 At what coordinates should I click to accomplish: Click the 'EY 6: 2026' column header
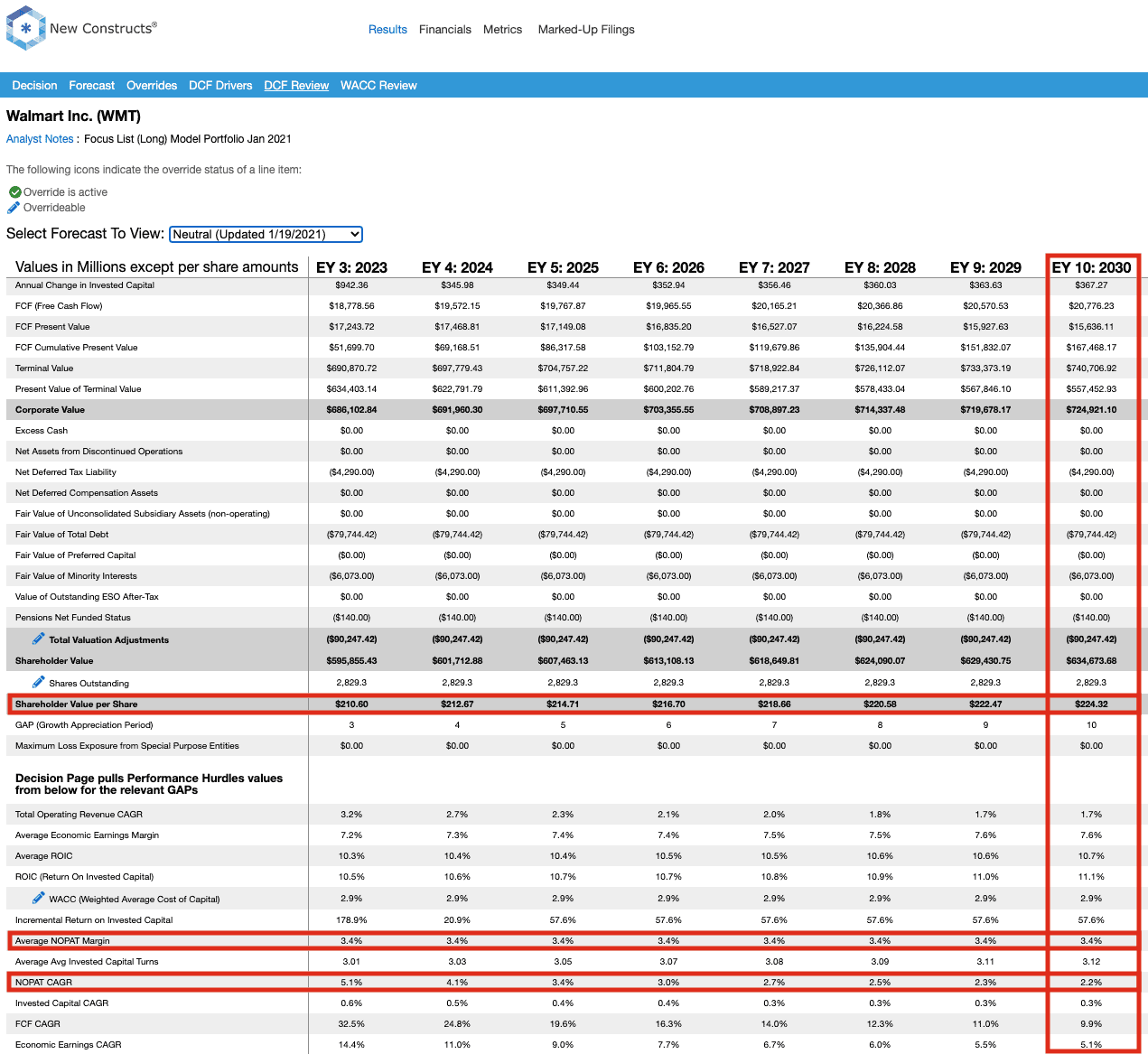[668, 267]
